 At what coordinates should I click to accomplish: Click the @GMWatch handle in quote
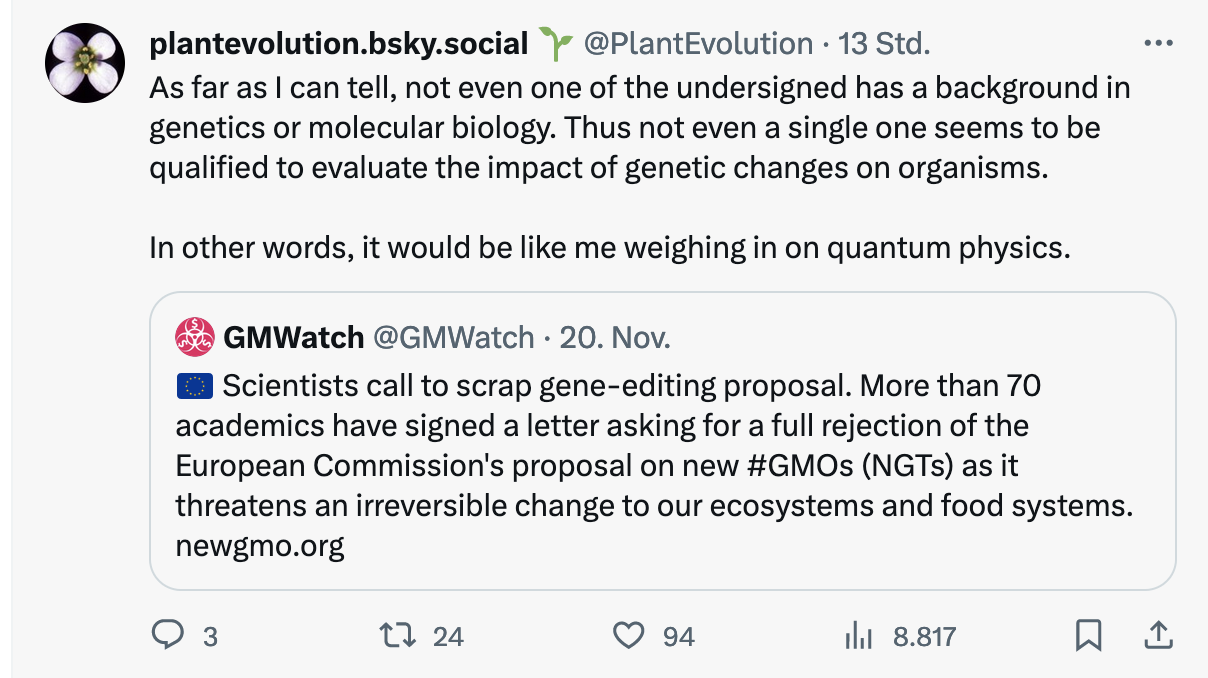click(453, 338)
